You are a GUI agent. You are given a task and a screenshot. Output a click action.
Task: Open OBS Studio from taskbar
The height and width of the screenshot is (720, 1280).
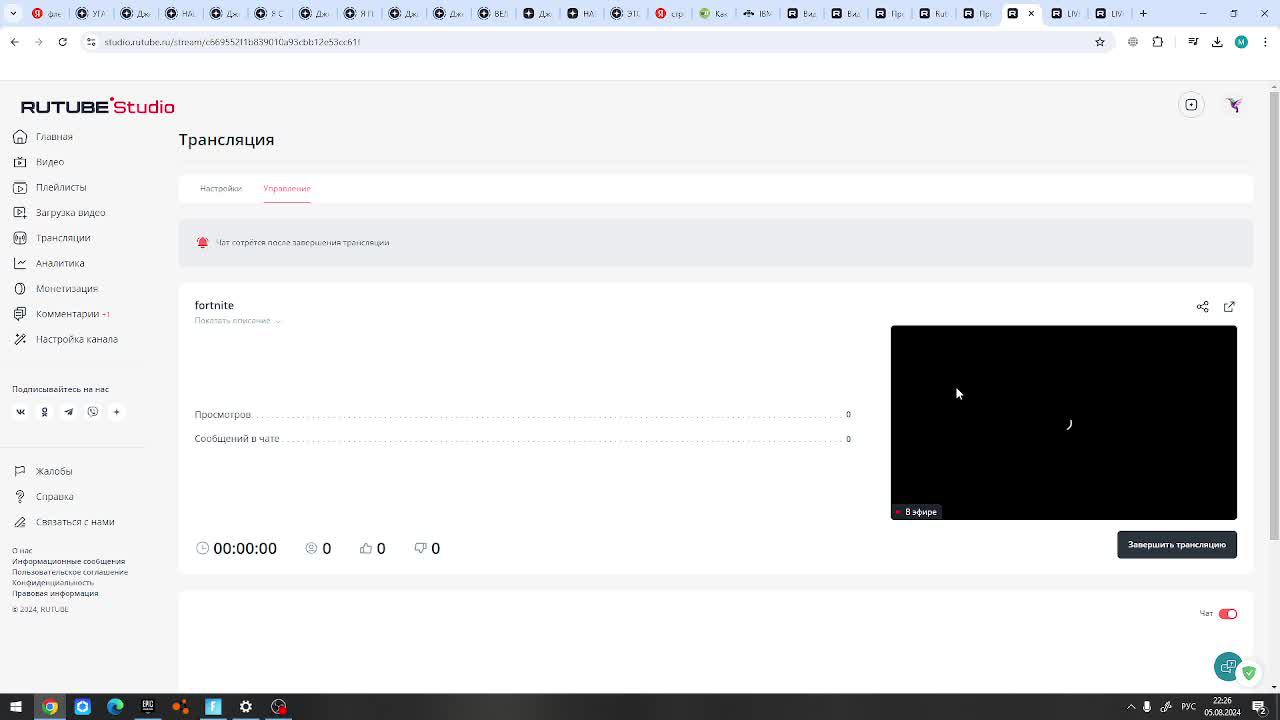[x=279, y=707]
